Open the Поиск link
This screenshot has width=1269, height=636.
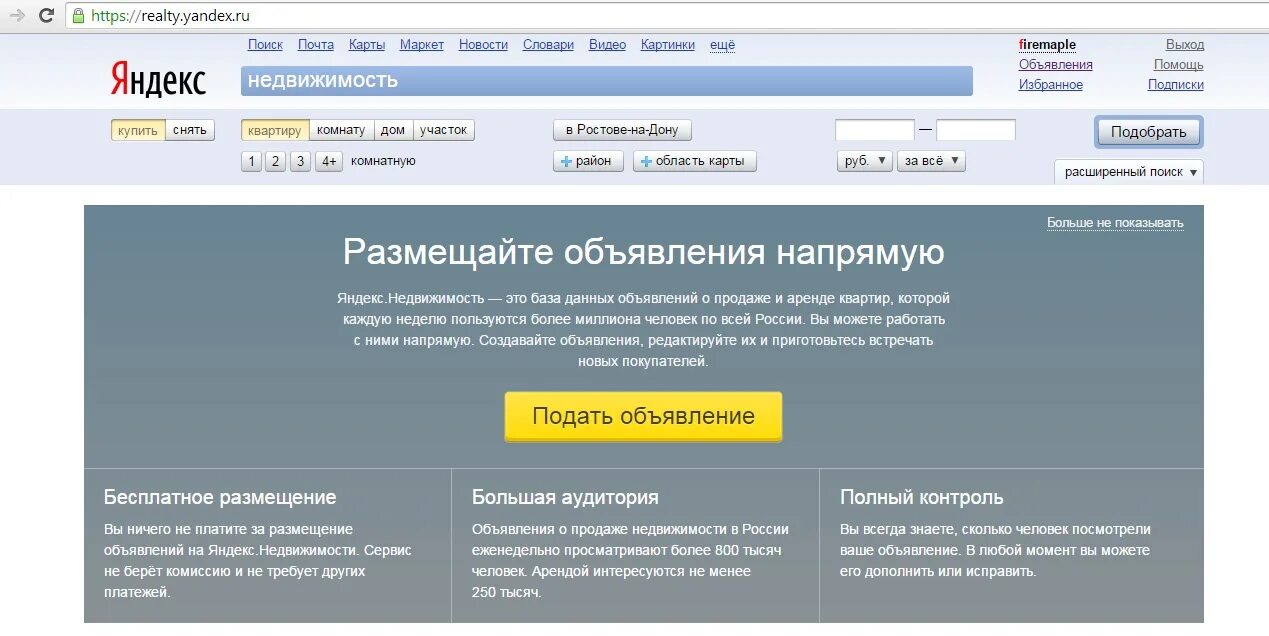click(265, 45)
